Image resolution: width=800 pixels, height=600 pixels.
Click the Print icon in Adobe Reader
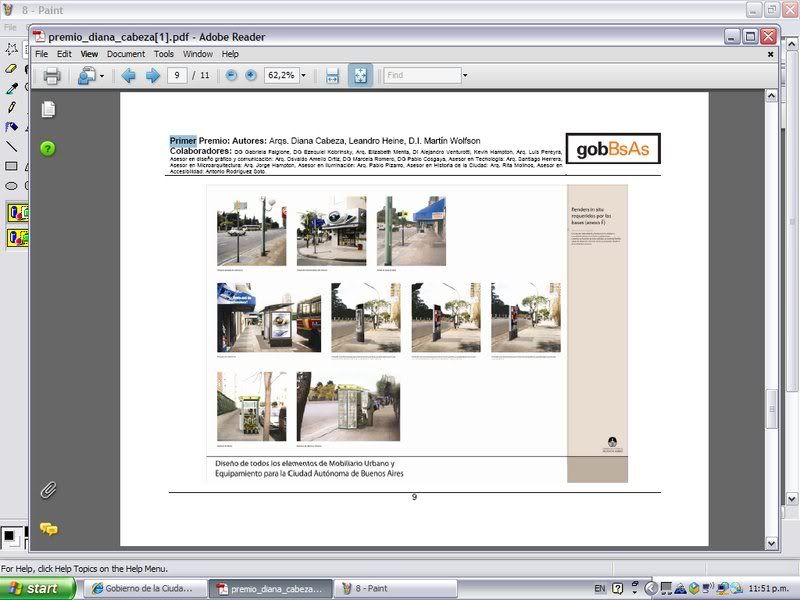point(52,75)
